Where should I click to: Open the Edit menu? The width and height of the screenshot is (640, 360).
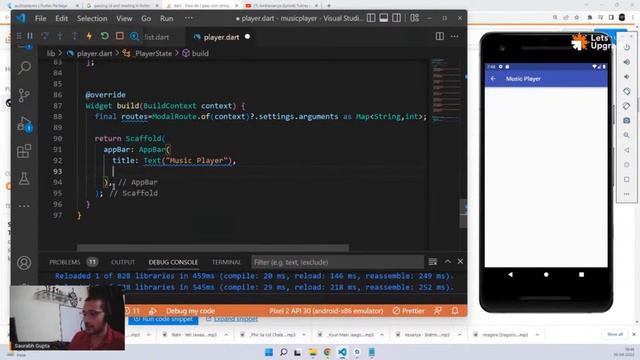pos(62,18)
